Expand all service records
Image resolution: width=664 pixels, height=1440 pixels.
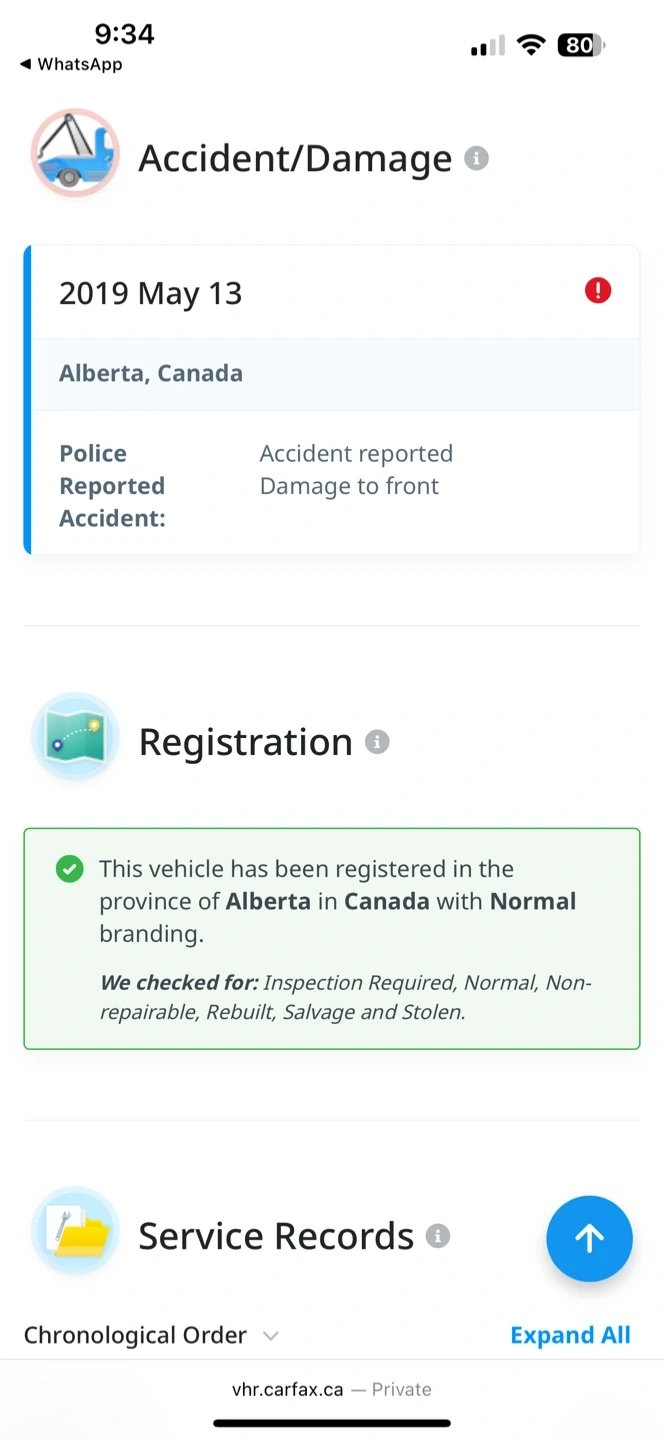point(570,1335)
